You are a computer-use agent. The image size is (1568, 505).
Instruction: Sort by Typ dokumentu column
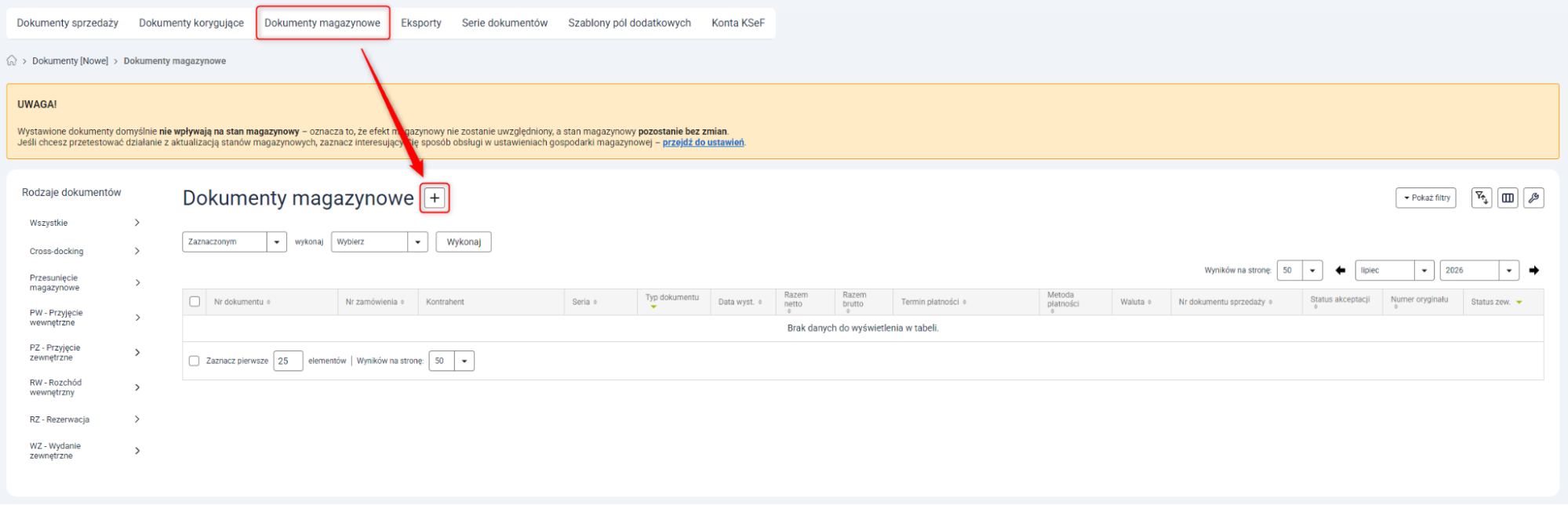pos(671,301)
